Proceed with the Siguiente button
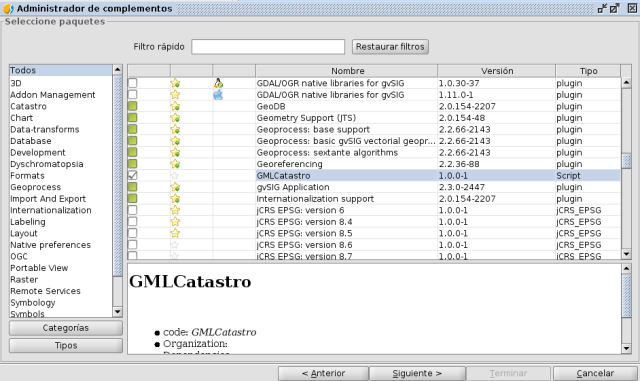This screenshot has width=640, height=381. coord(417,373)
